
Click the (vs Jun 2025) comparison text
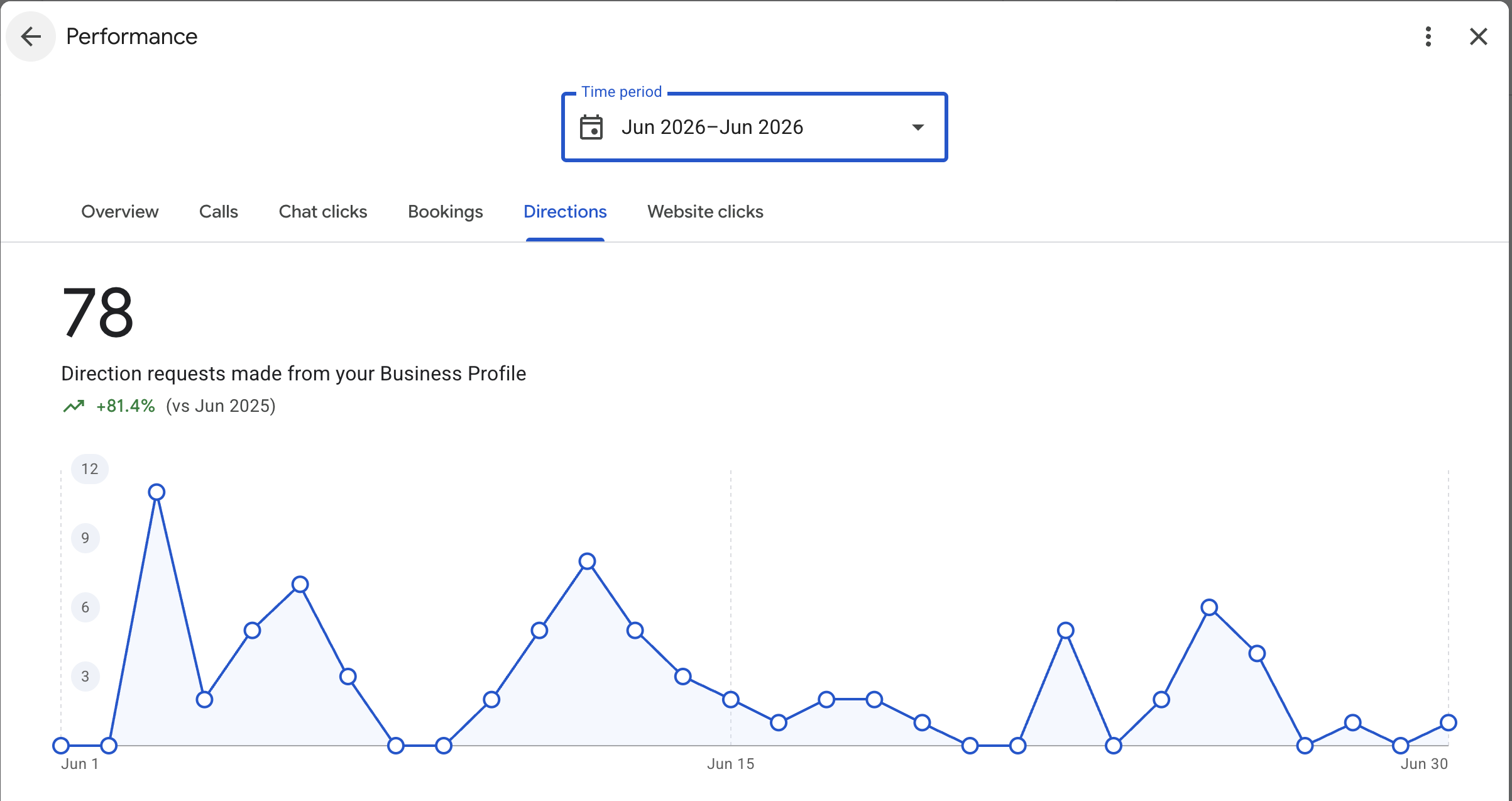pyautogui.click(x=221, y=406)
